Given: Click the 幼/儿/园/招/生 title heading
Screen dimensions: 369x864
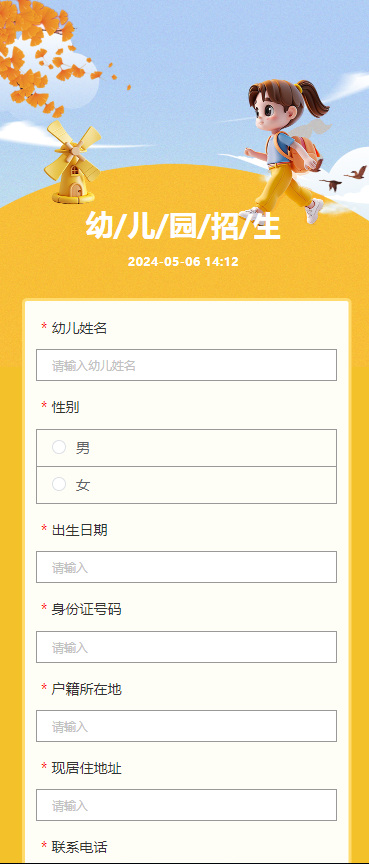Looking at the screenshot, I should pyautogui.click(x=183, y=226).
